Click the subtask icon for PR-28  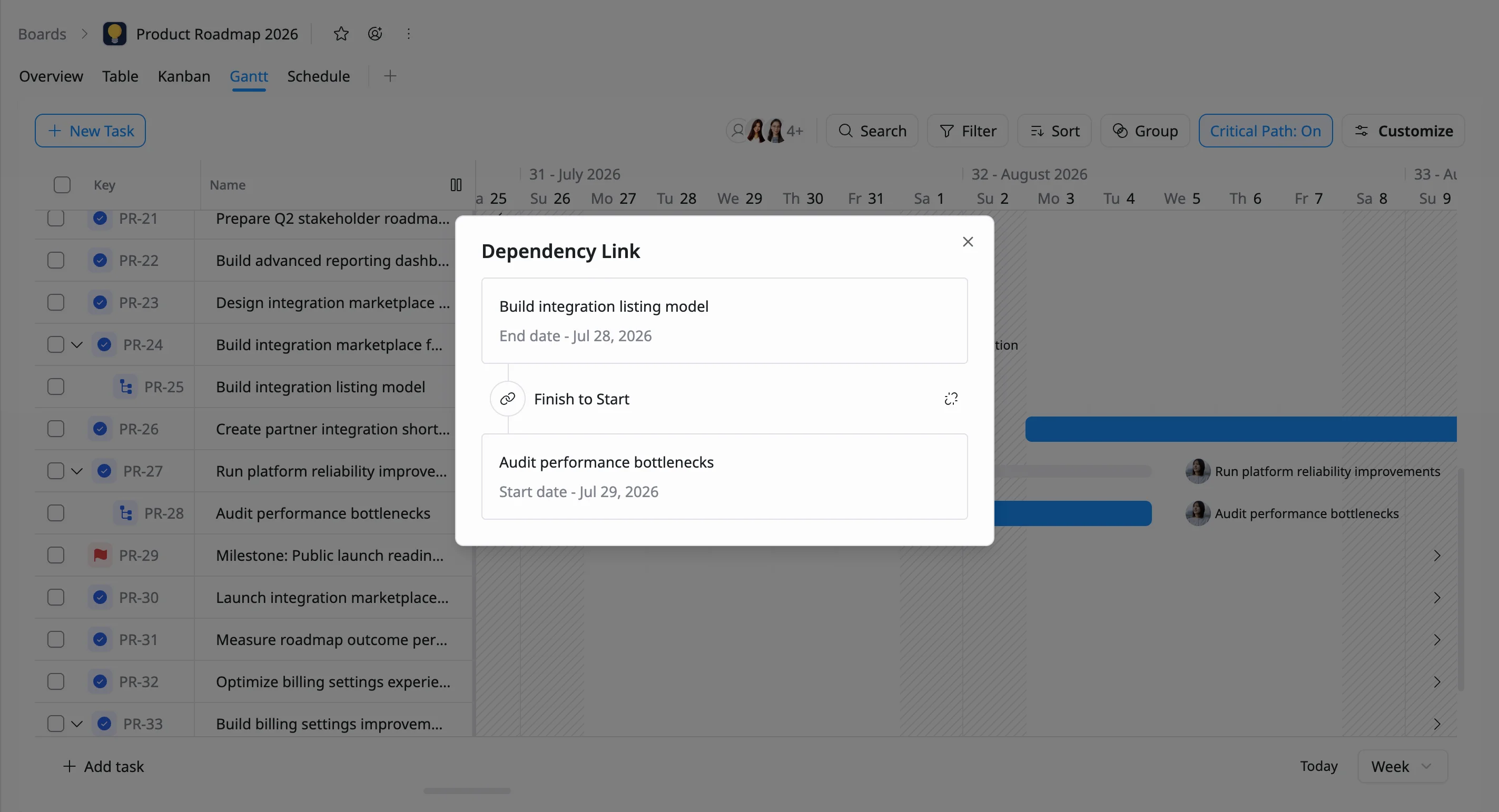(126, 513)
